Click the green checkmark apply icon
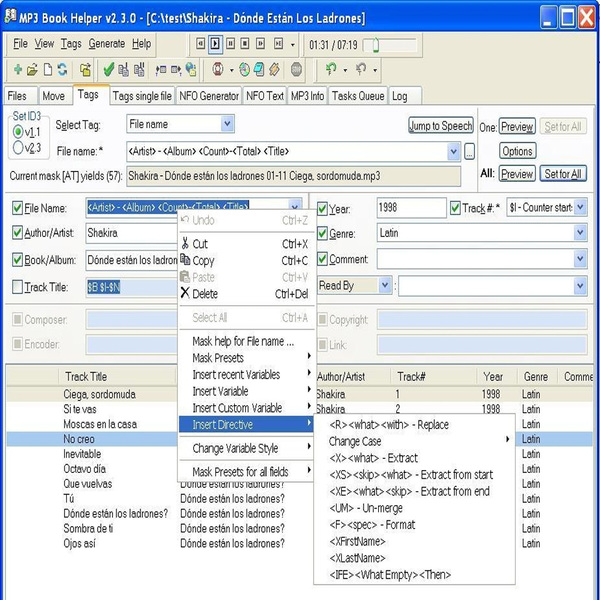The width and height of the screenshot is (600, 600). 109,70
